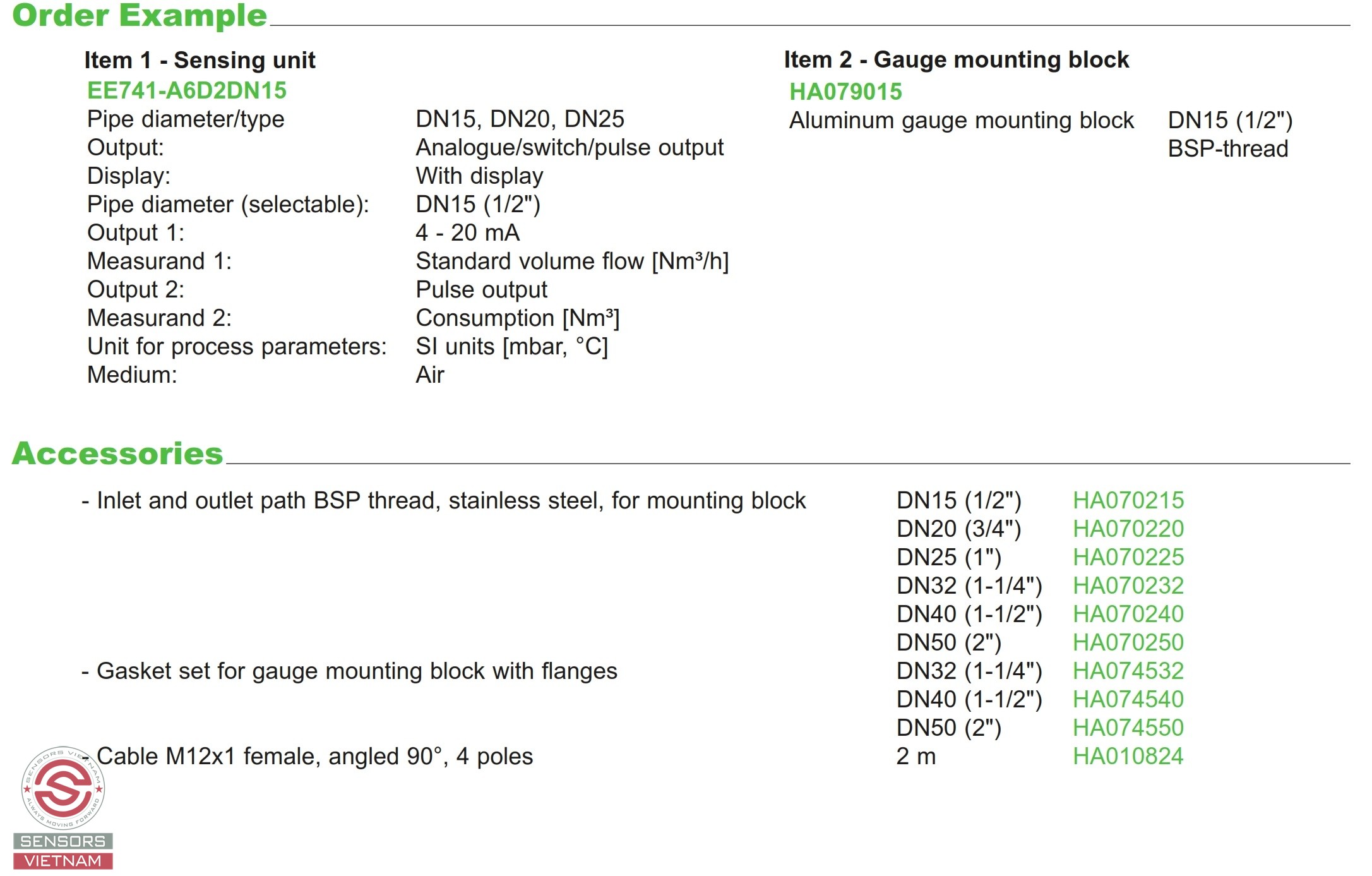Viewport: 1372px width, 876px height.
Task: Click cable part number HA010824
Action: pos(1128,756)
